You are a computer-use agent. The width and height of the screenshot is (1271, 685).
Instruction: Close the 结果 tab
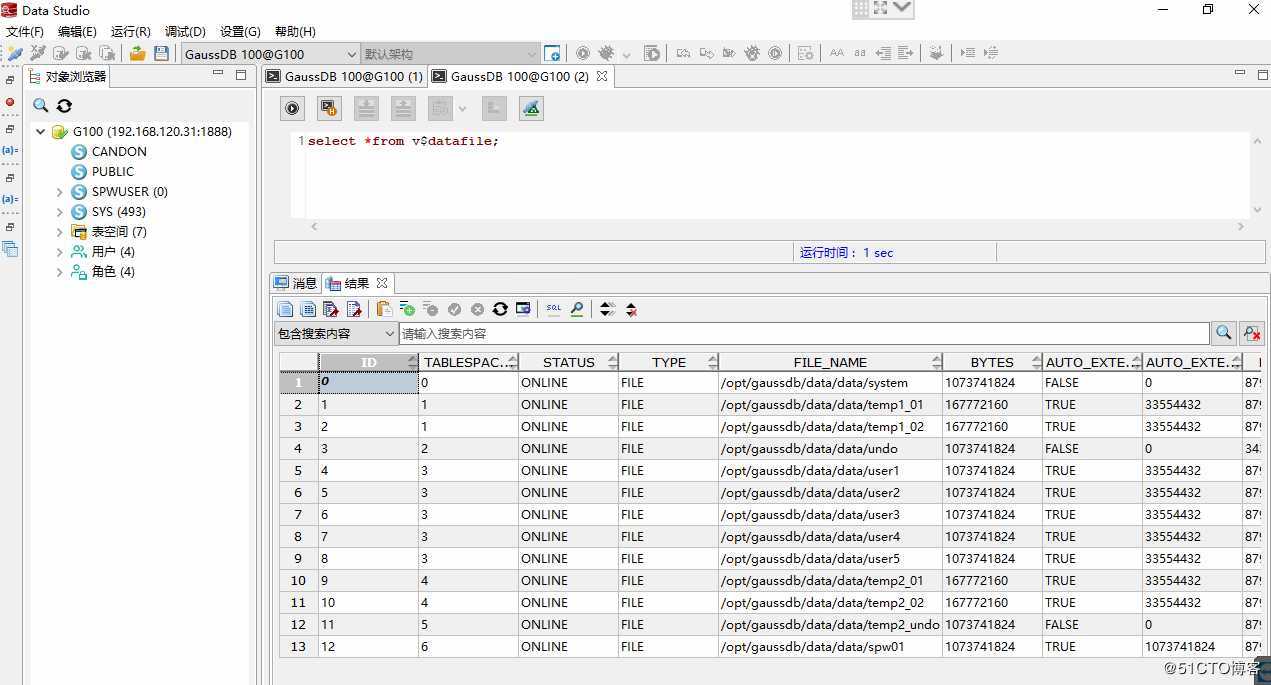point(382,284)
